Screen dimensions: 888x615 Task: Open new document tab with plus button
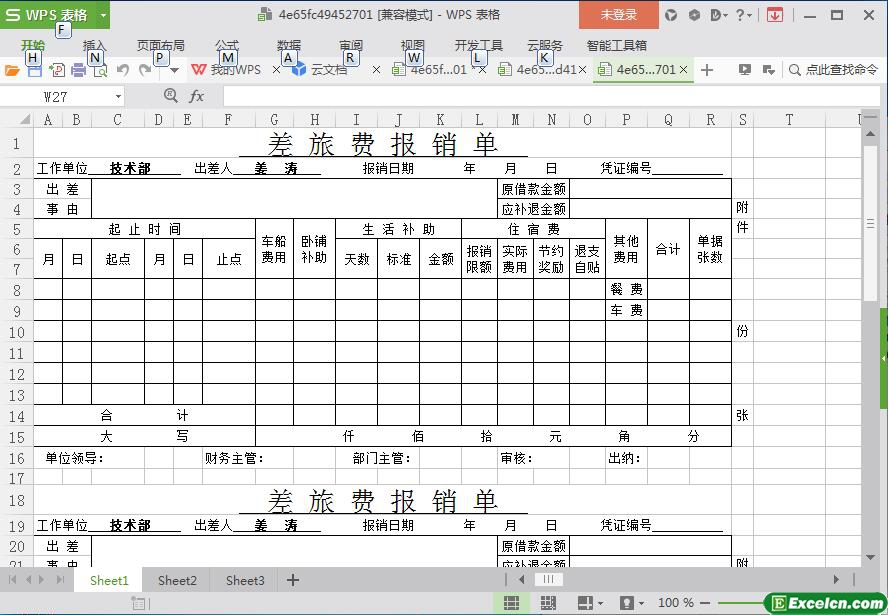click(x=707, y=70)
